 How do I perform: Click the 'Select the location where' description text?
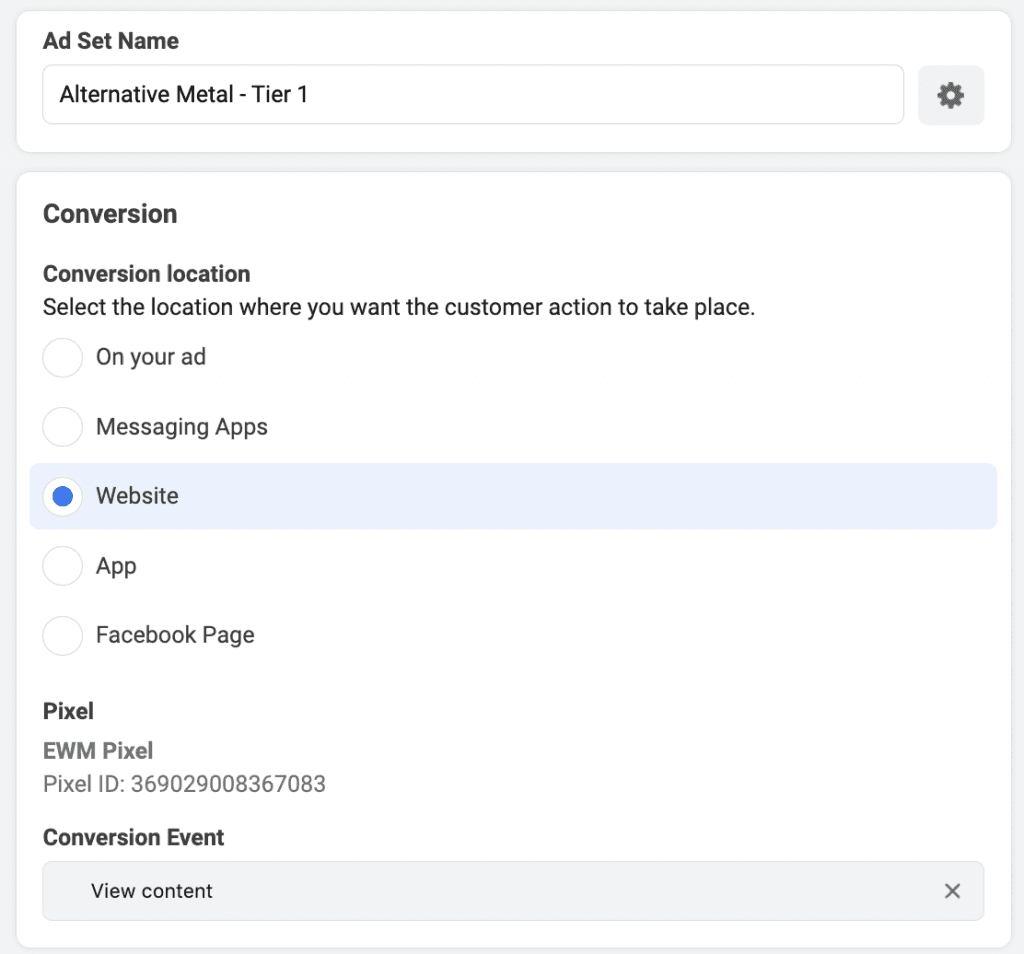[x=398, y=307]
